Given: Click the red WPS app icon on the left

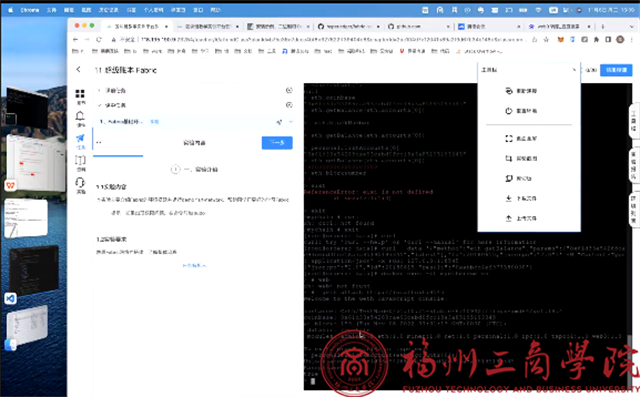Looking at the screenshot, I should pyautogui.click(x=10, y=186).
